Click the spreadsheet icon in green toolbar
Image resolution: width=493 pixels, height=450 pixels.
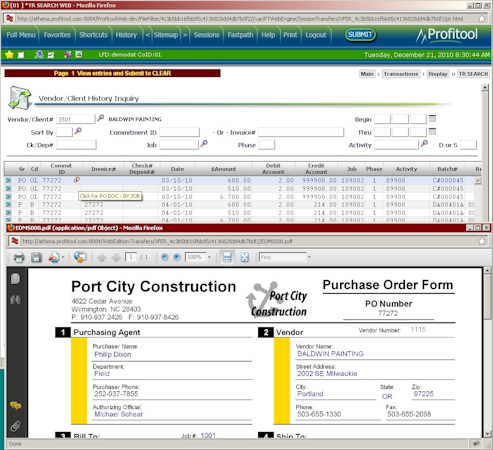click(79, 55)
